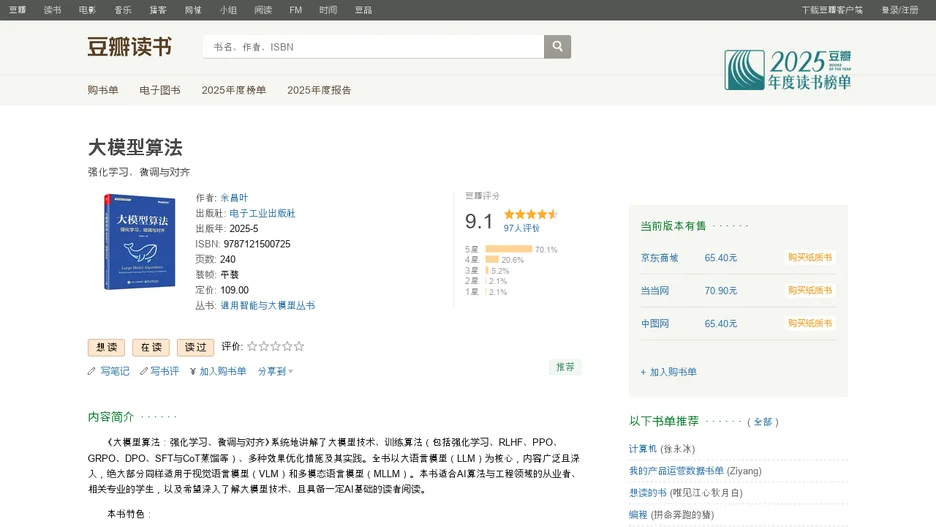Click the yen icon before 加入购书单
The image size is (936, 527).
point(193,371)
